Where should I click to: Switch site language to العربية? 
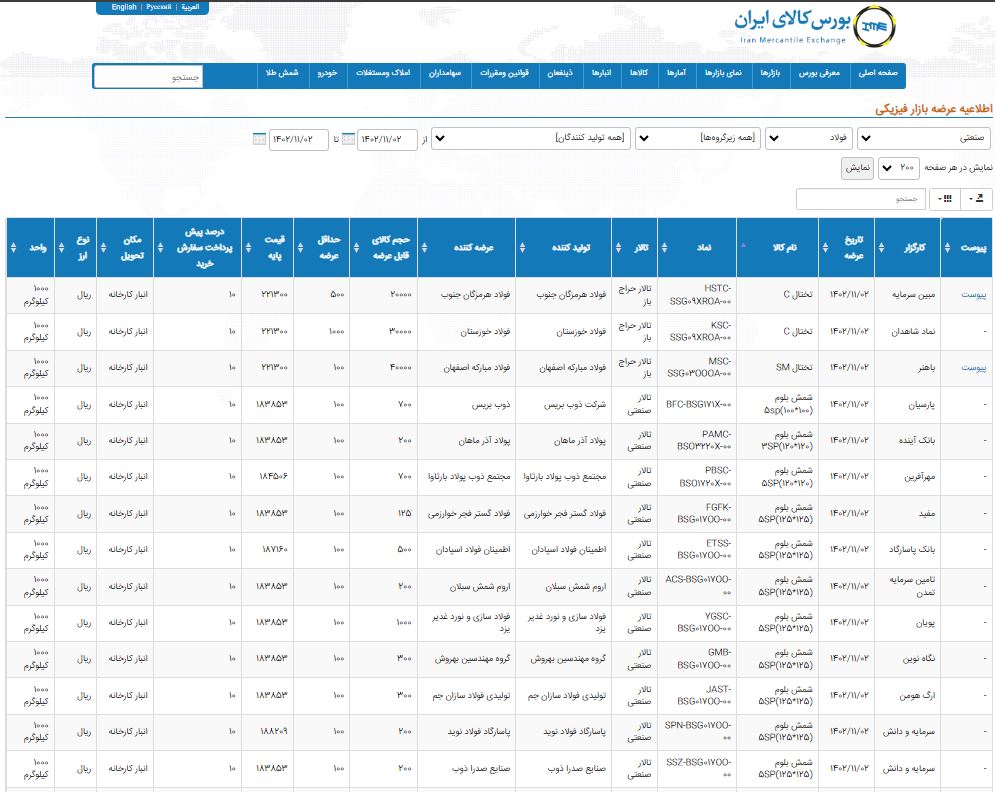click(190, 7)
